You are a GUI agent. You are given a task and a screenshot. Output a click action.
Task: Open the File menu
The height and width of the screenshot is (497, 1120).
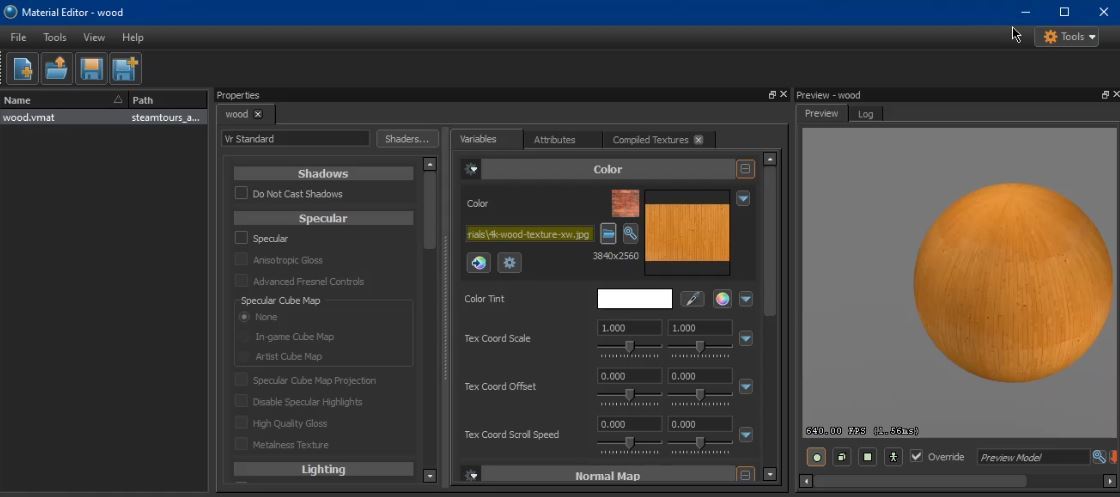point(18,37)
